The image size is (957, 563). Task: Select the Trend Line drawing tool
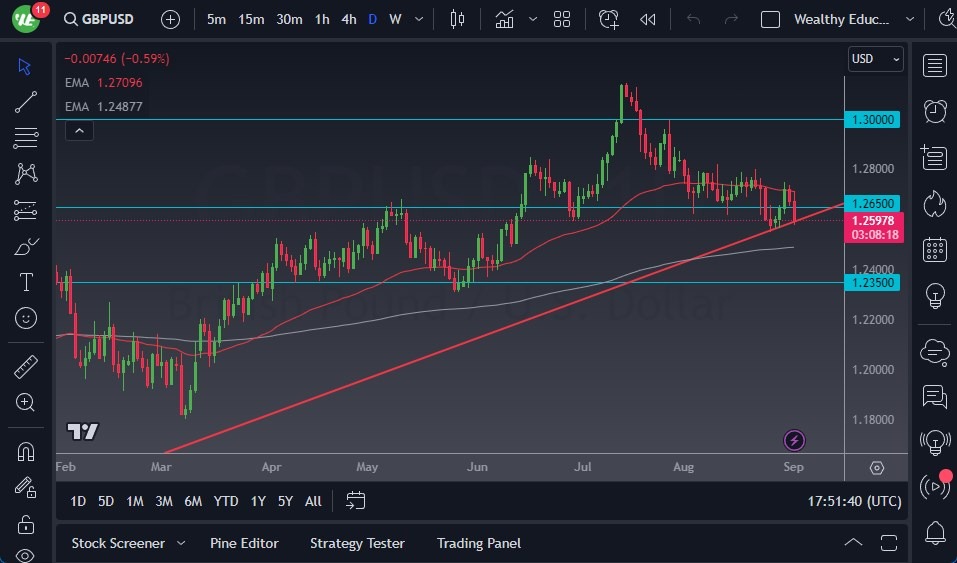26,101
